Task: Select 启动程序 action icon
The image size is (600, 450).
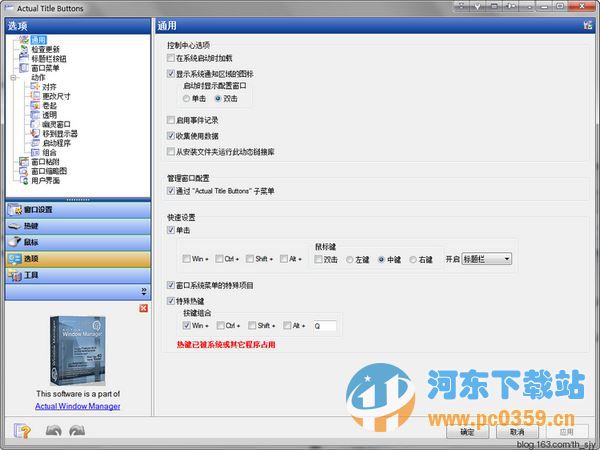Action: 35,143
